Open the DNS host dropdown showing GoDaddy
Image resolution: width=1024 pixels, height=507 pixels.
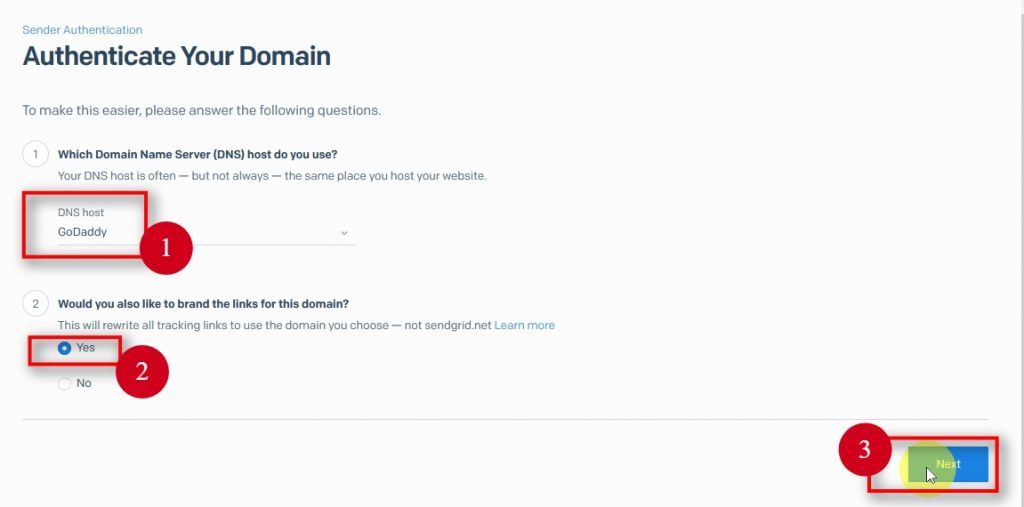point(200,232)
